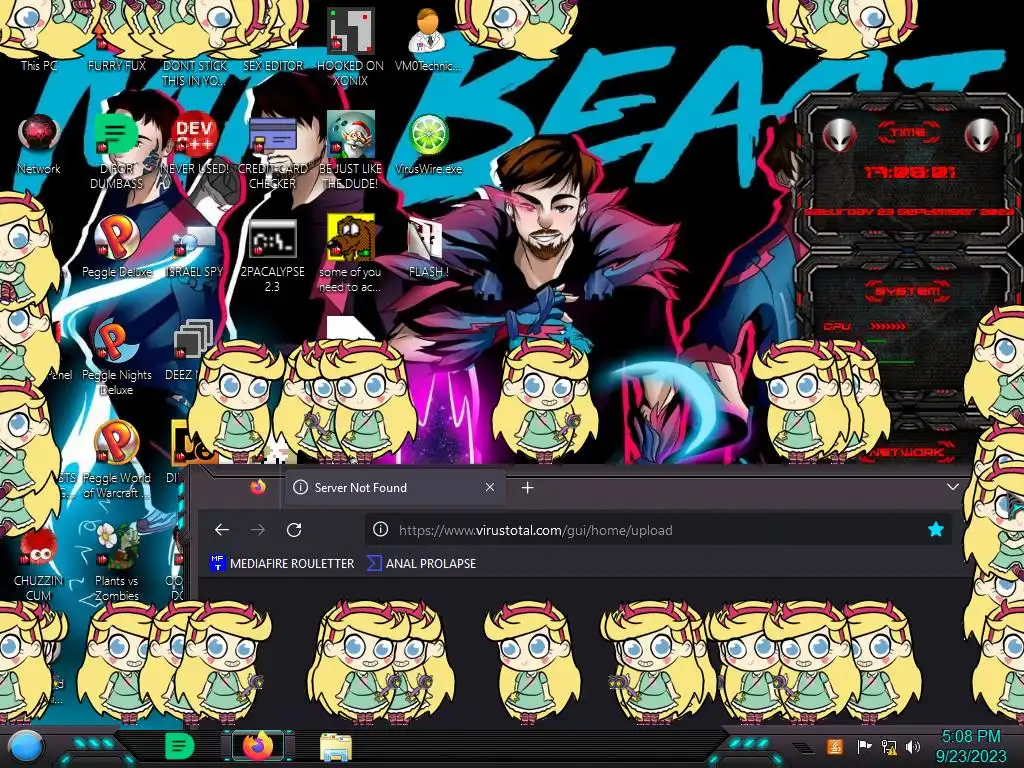Open the Plants vs Zombies shortcut
The width and height of the screenshot is (1024, 768).
[x=116, y=563]
